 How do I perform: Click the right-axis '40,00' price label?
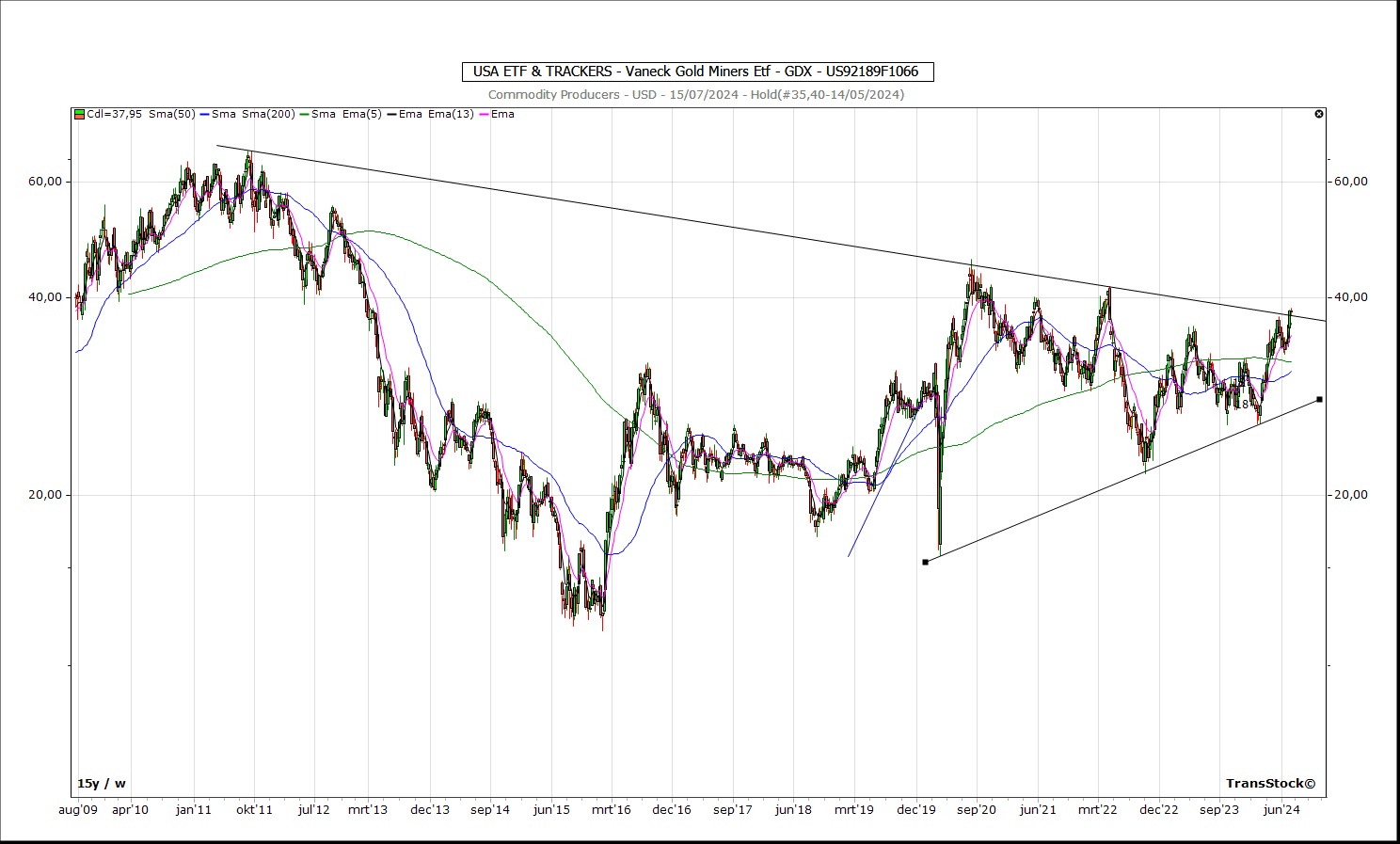1351,297
